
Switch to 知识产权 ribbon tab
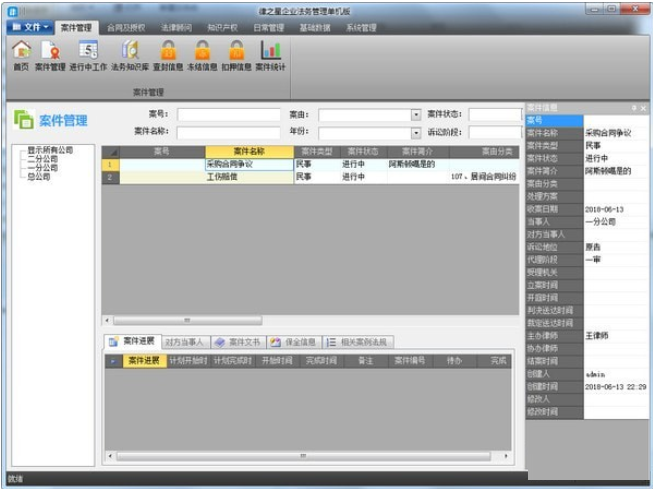[222, 28]
